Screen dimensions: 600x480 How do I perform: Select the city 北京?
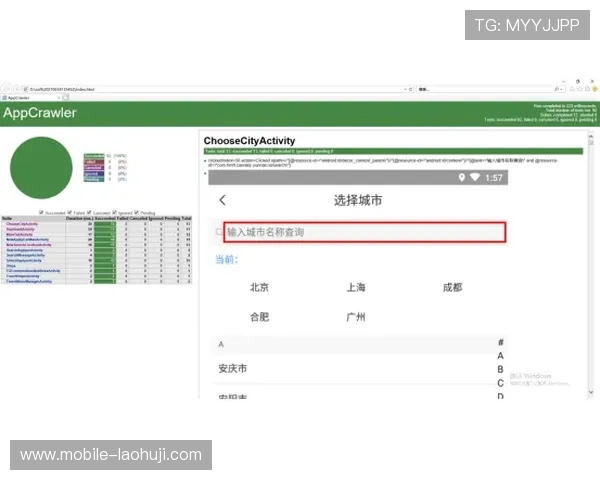[x=259, y=287]
